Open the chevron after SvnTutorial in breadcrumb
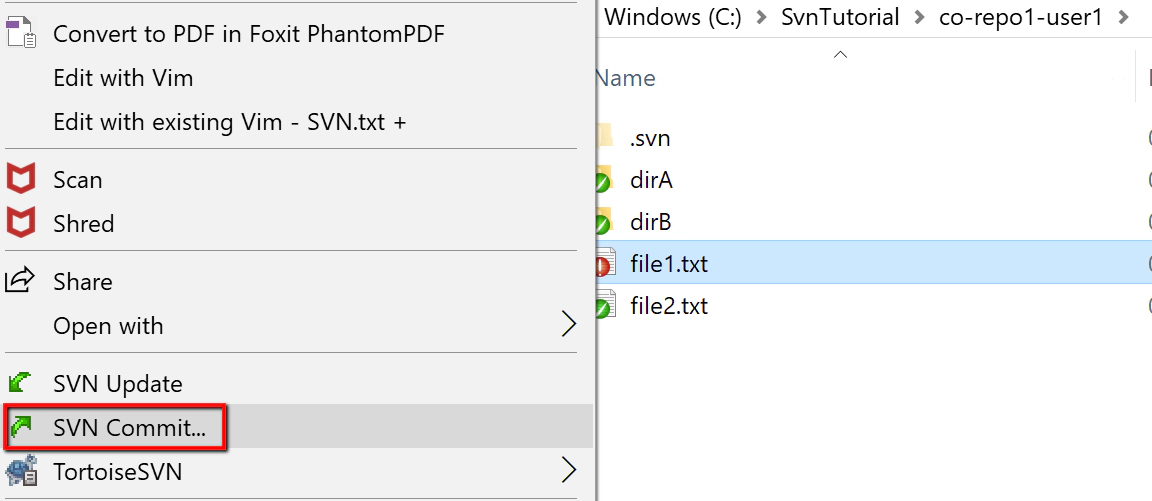Image resolution: width=1152 pixels, height=501 pixels. 921,16
